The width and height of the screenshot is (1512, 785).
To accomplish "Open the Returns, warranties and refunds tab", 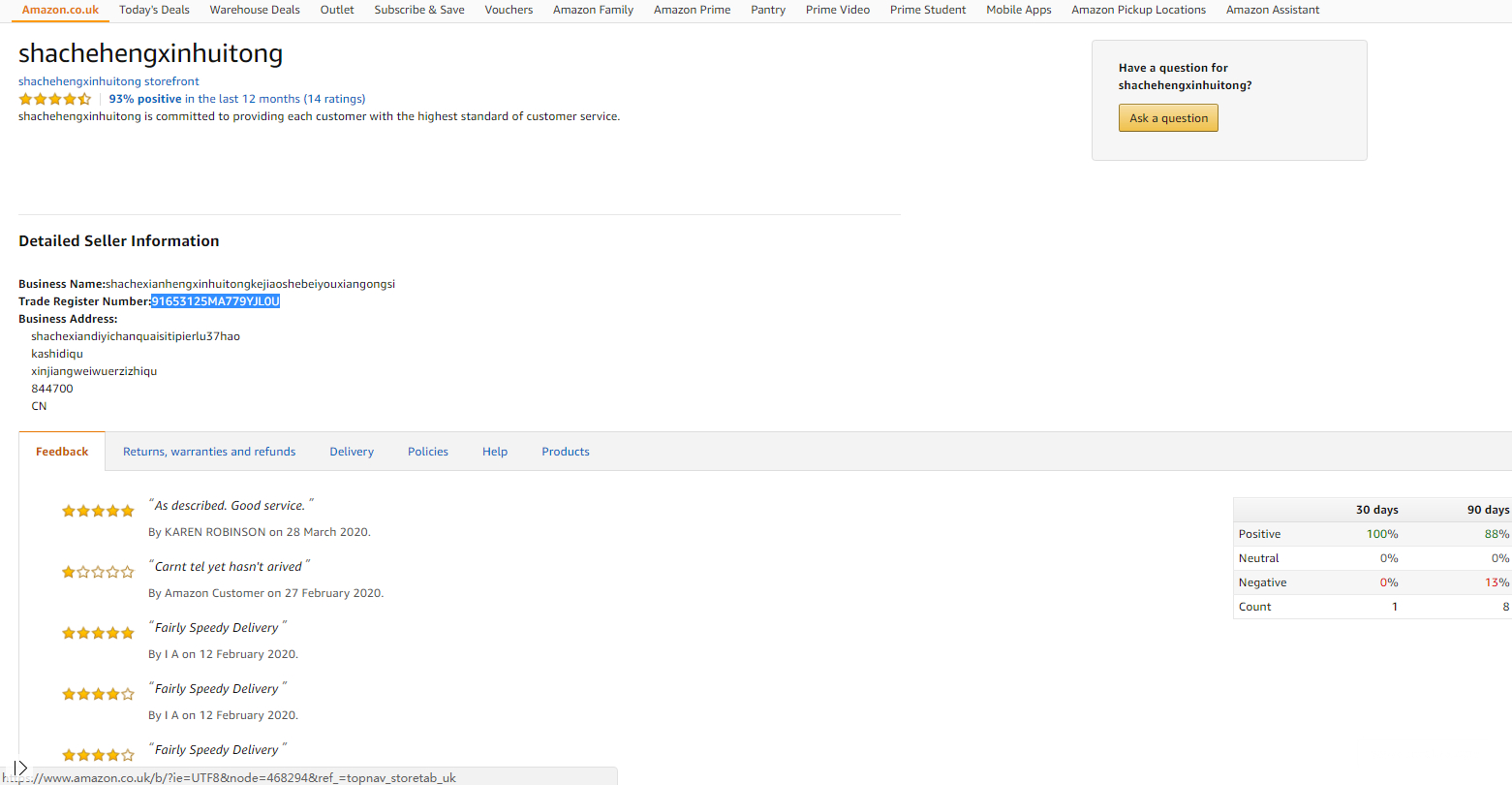I will (x=209, y=452).
